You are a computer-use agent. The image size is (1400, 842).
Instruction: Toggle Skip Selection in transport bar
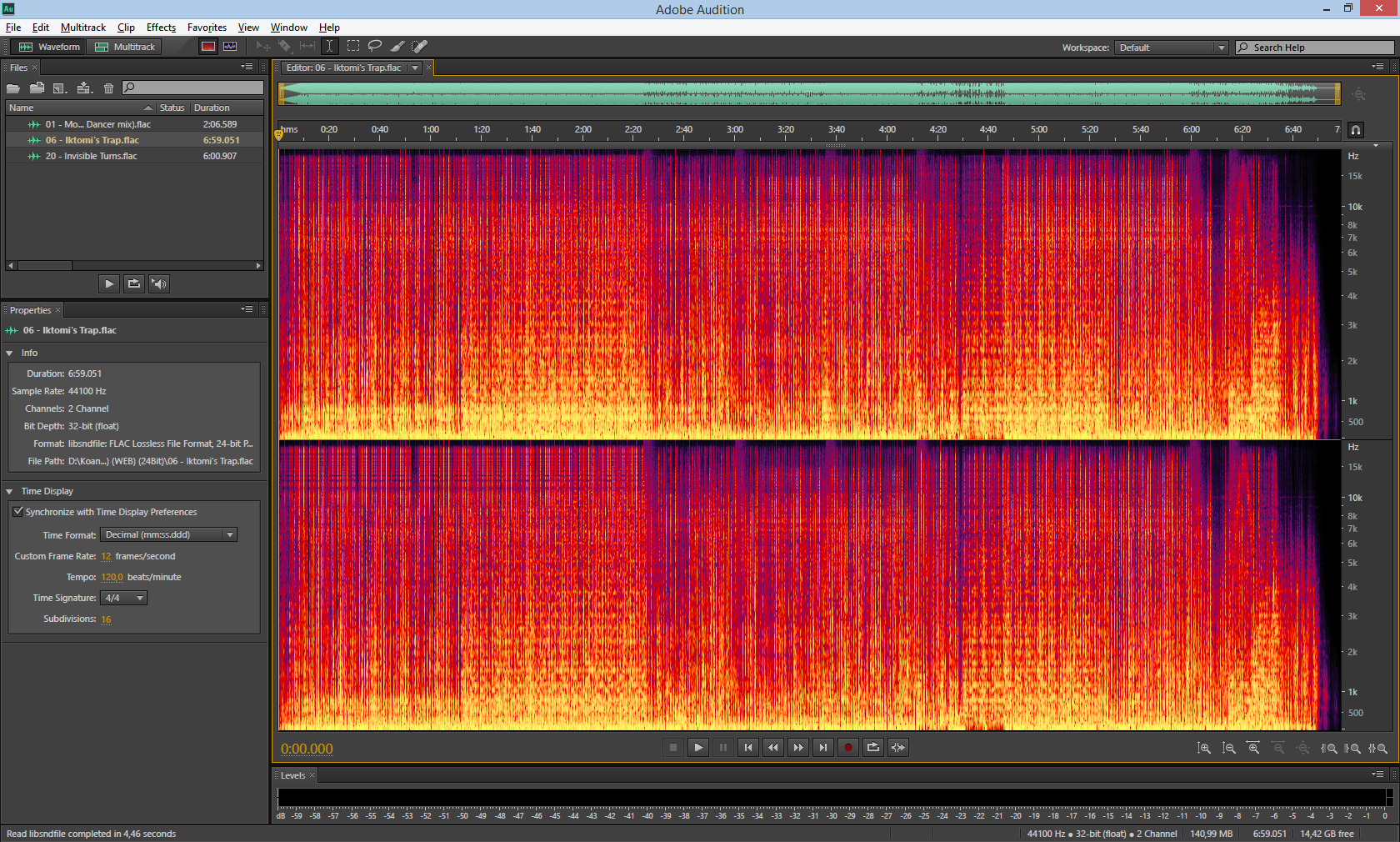pyautogui.click(x=898, y=748)
